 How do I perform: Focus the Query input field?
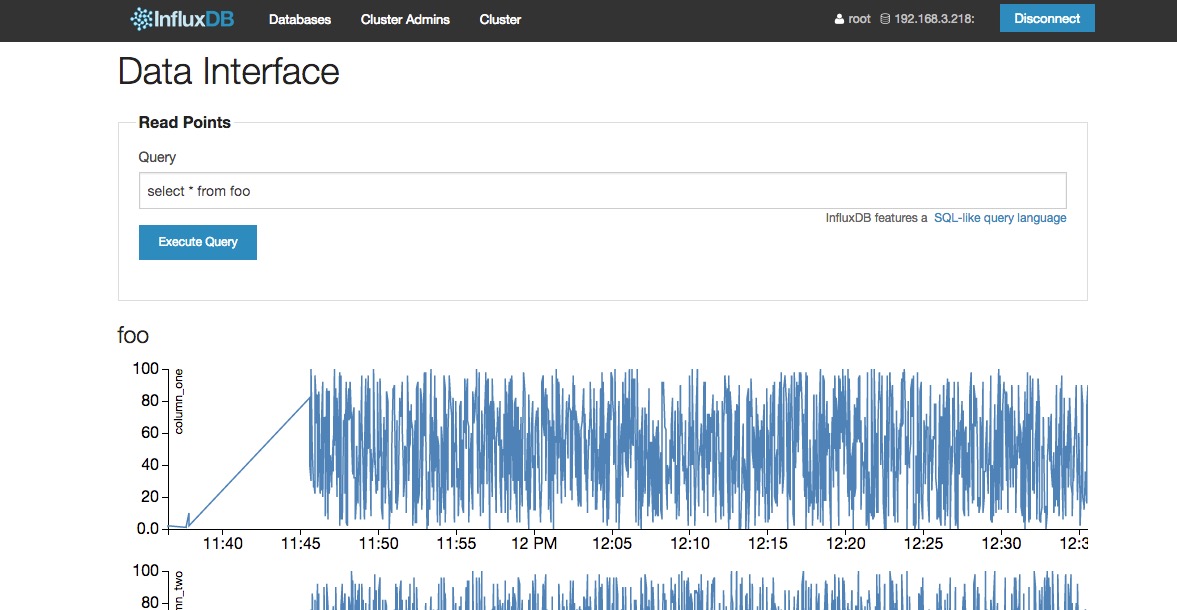602,191
